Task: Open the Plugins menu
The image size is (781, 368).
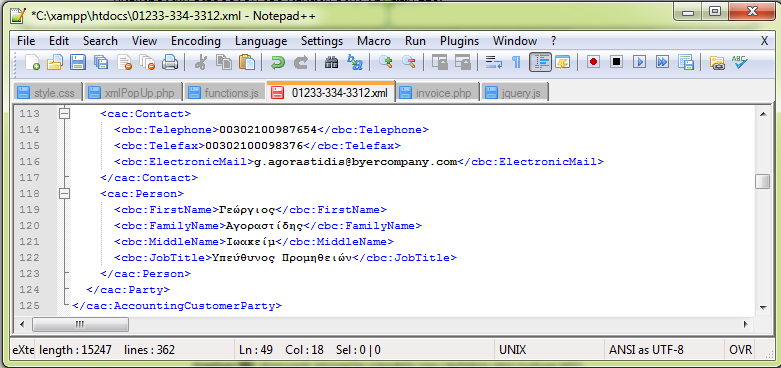Action: point(459,41)
